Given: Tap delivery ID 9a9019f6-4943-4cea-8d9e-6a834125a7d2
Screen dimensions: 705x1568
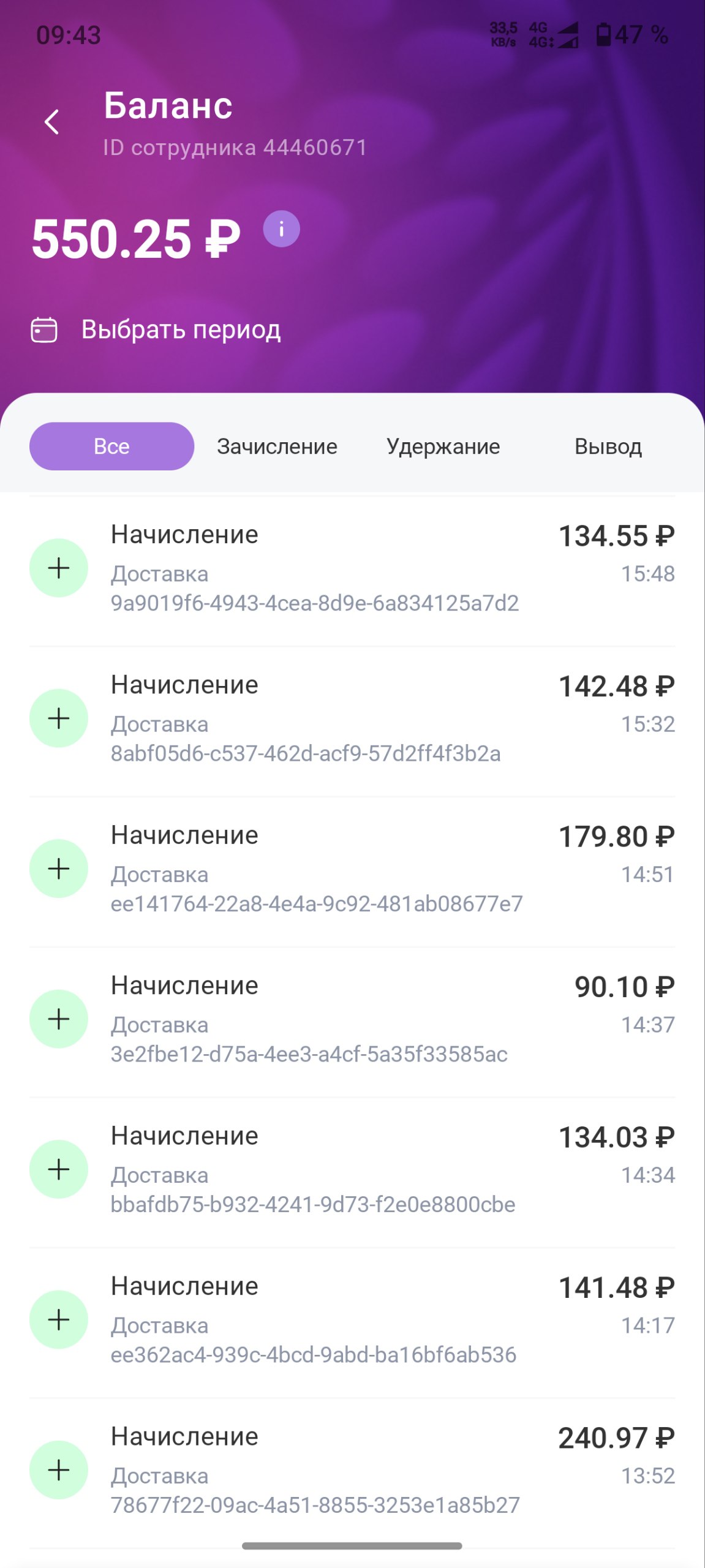Looking at the screenshot, I should pyautogui.click(x=314, y=603).
